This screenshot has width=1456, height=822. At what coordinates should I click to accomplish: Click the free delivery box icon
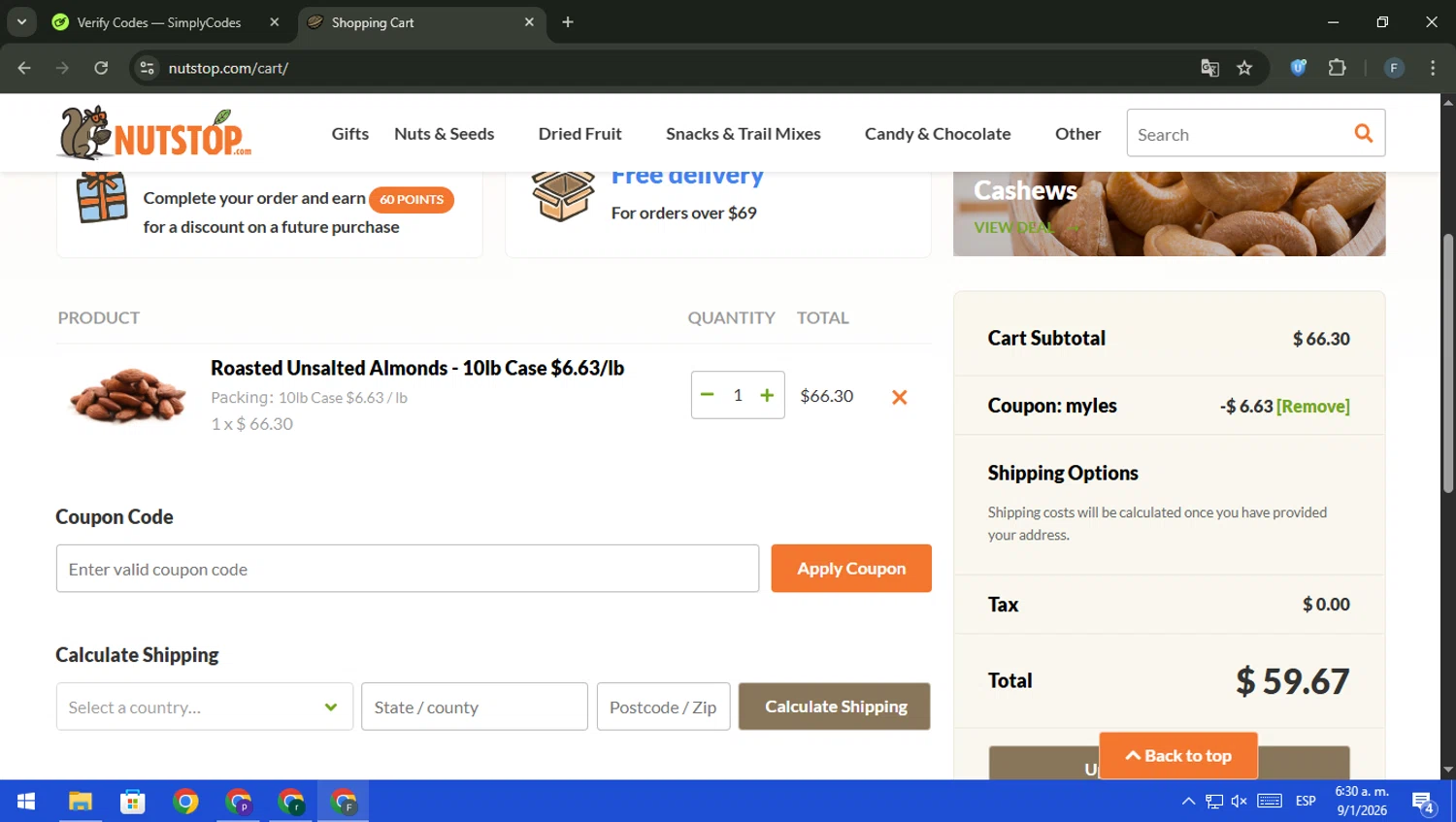pyautogui.click(x=563, y=196)
